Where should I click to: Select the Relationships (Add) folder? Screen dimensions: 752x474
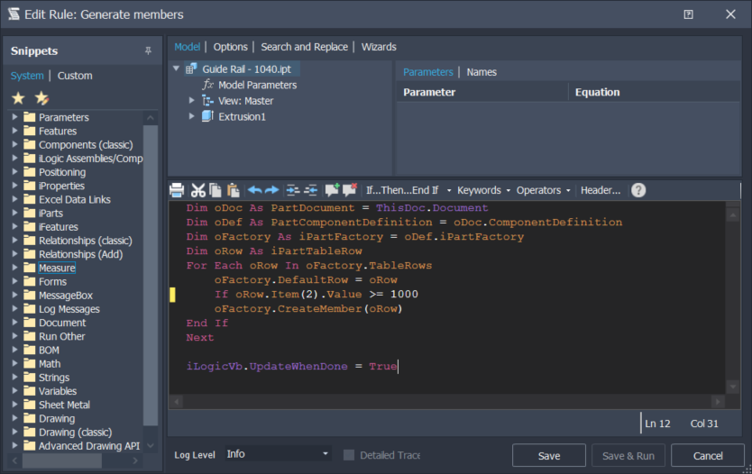(x=81, y=254)
